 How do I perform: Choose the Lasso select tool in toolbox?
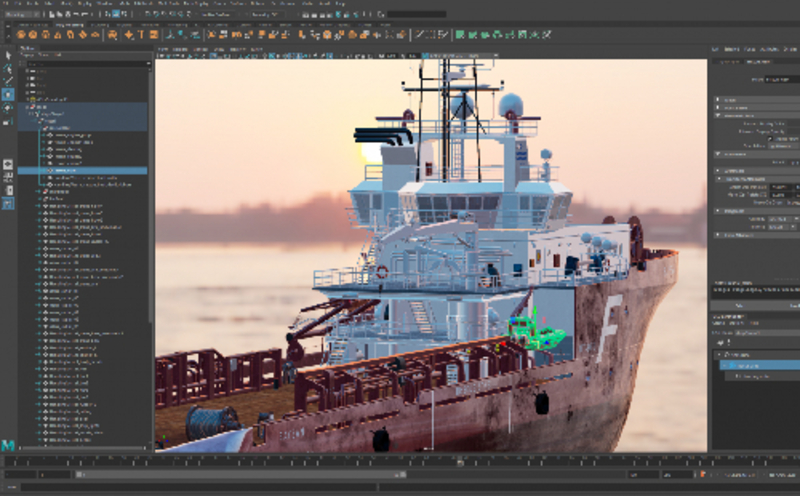pyautogui.click(x=8, y=68)
